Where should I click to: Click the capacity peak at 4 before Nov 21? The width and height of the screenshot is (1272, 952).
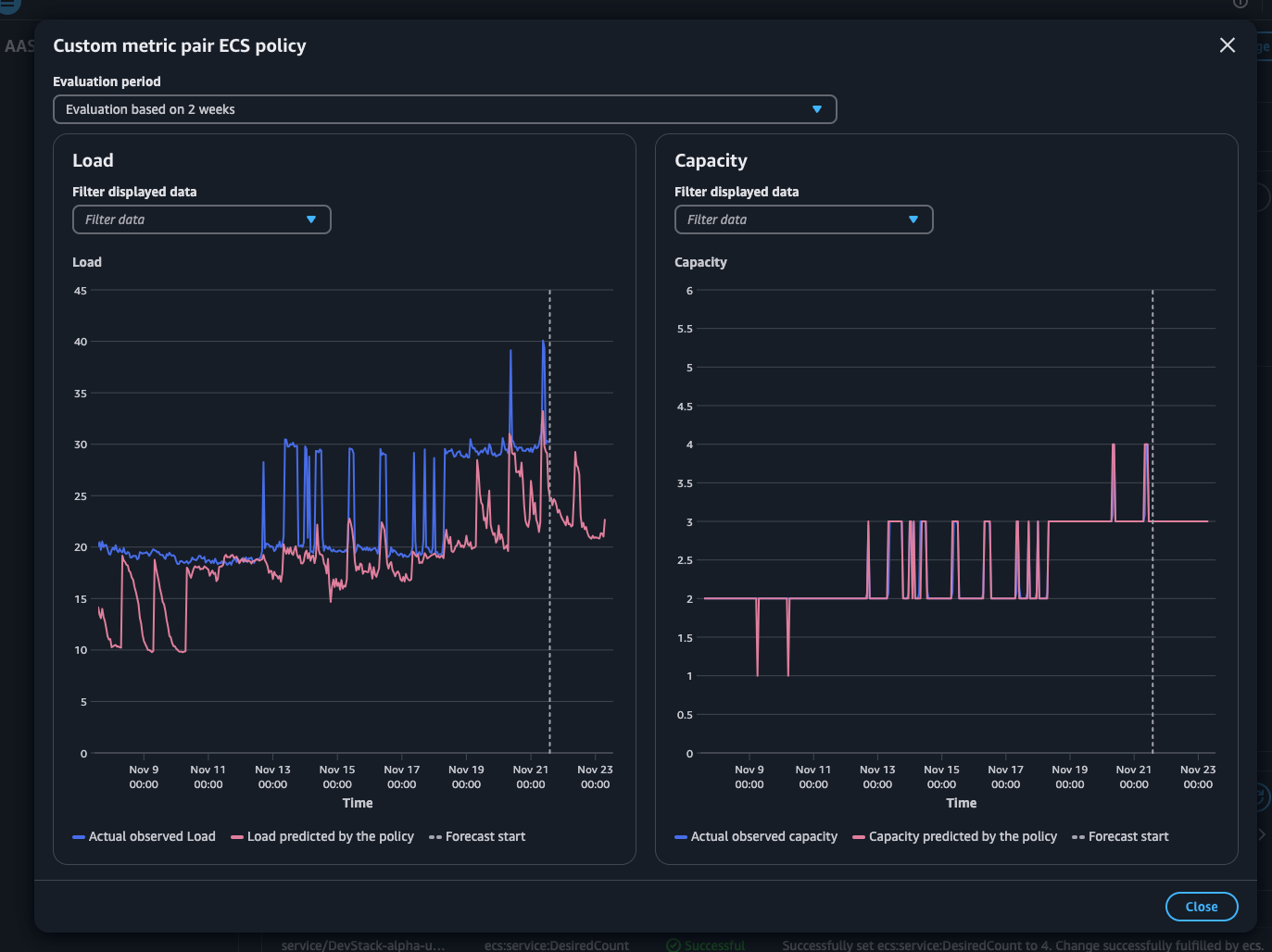[x=1114, y=445]
